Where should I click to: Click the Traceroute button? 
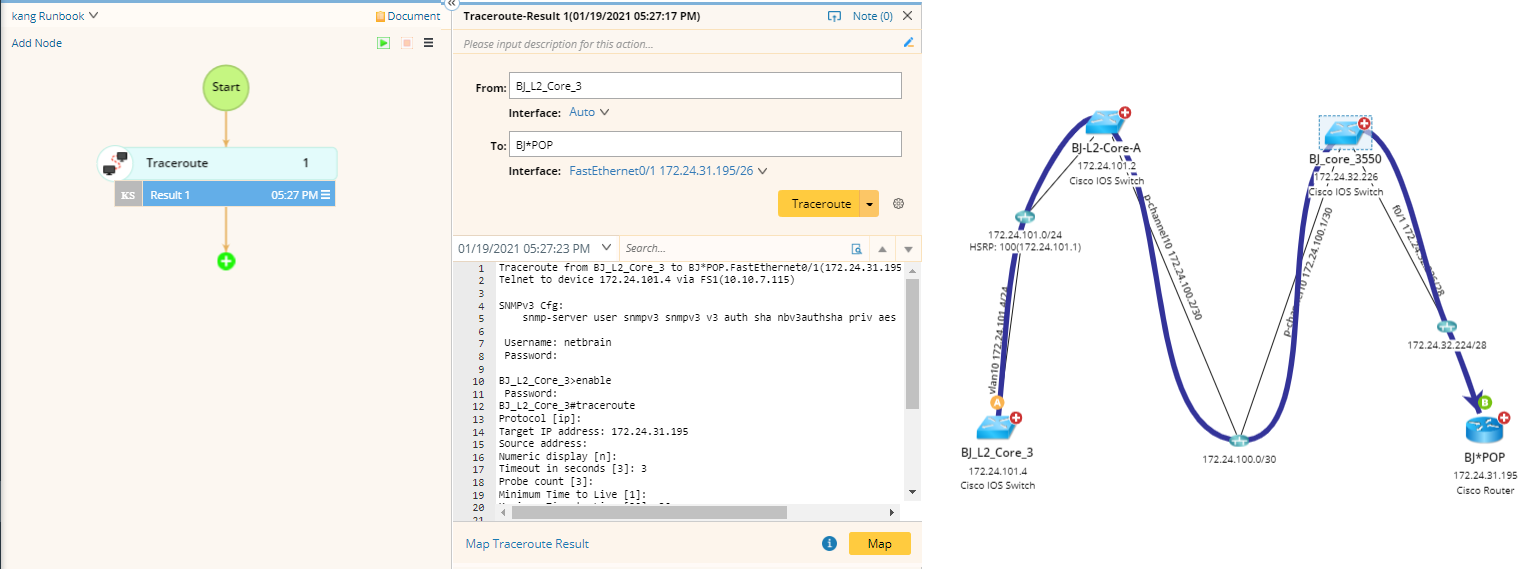click(821, 203)
